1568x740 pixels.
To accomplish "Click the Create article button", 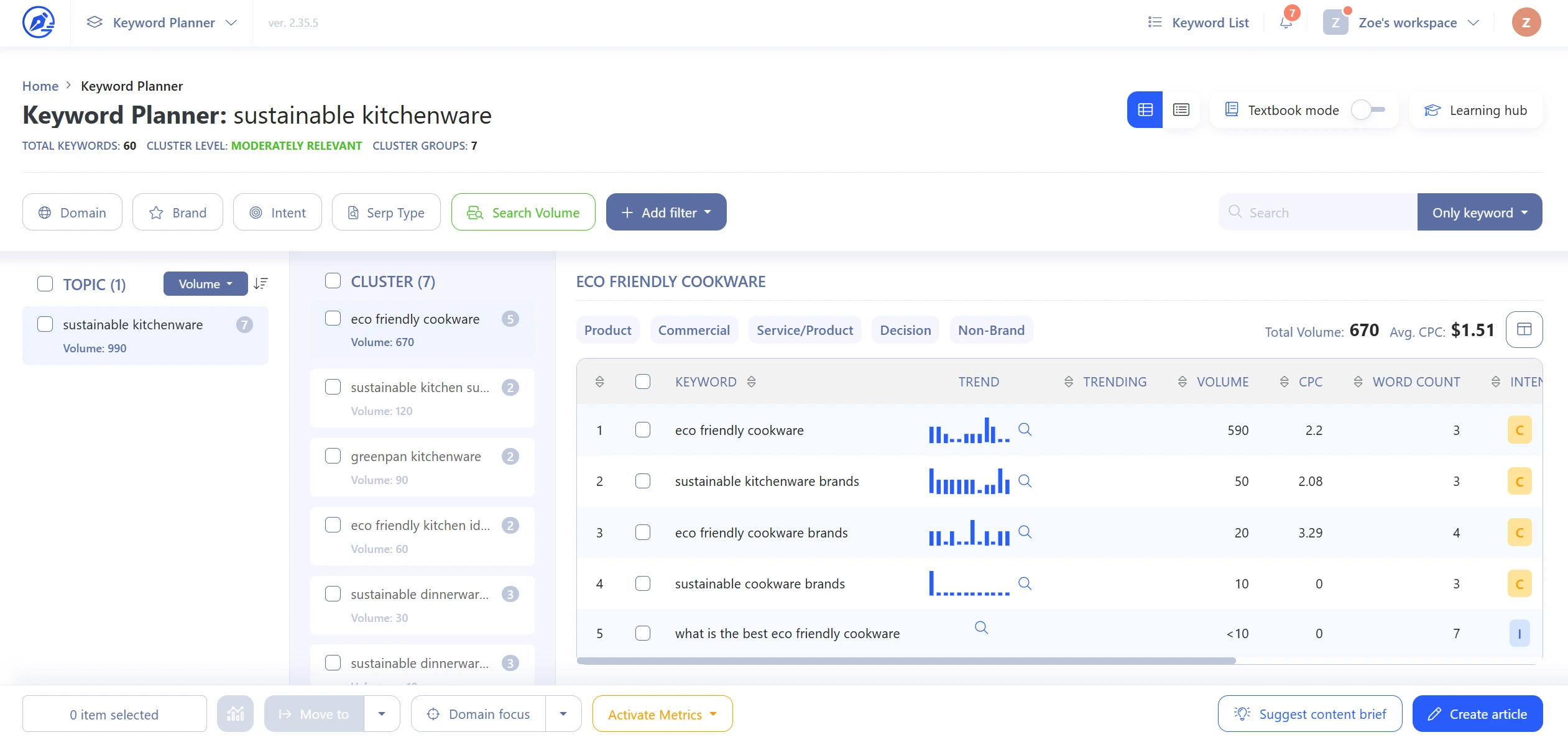I will (x=1477, y=714).
